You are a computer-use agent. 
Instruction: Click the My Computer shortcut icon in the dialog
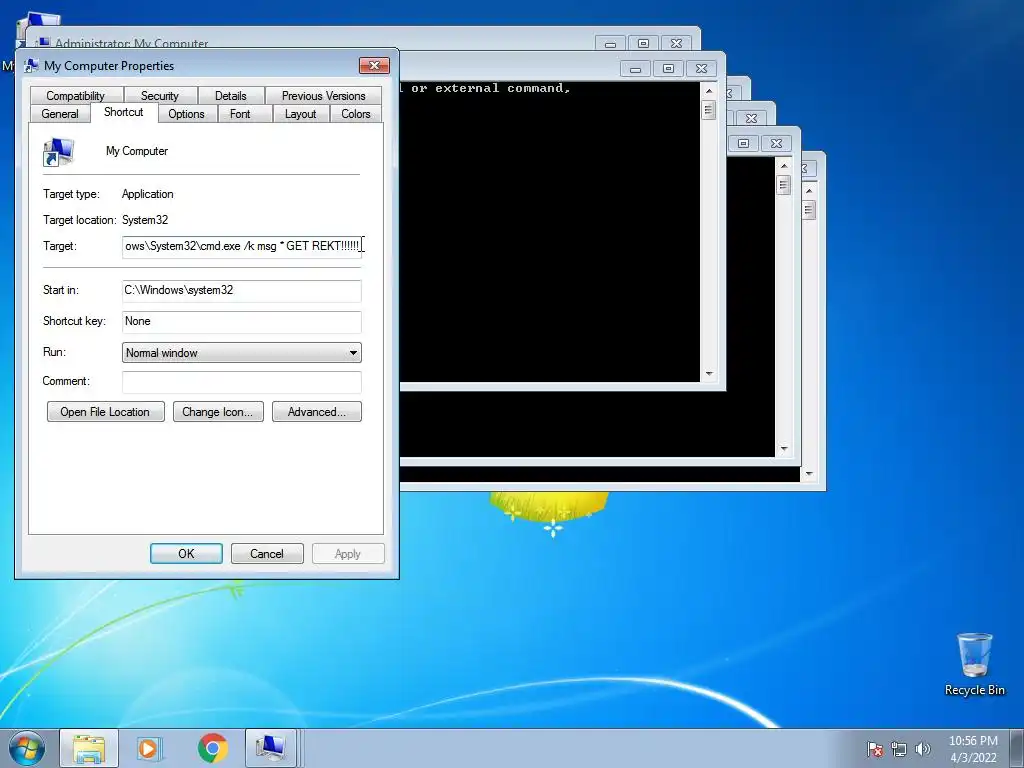[58, 152]
